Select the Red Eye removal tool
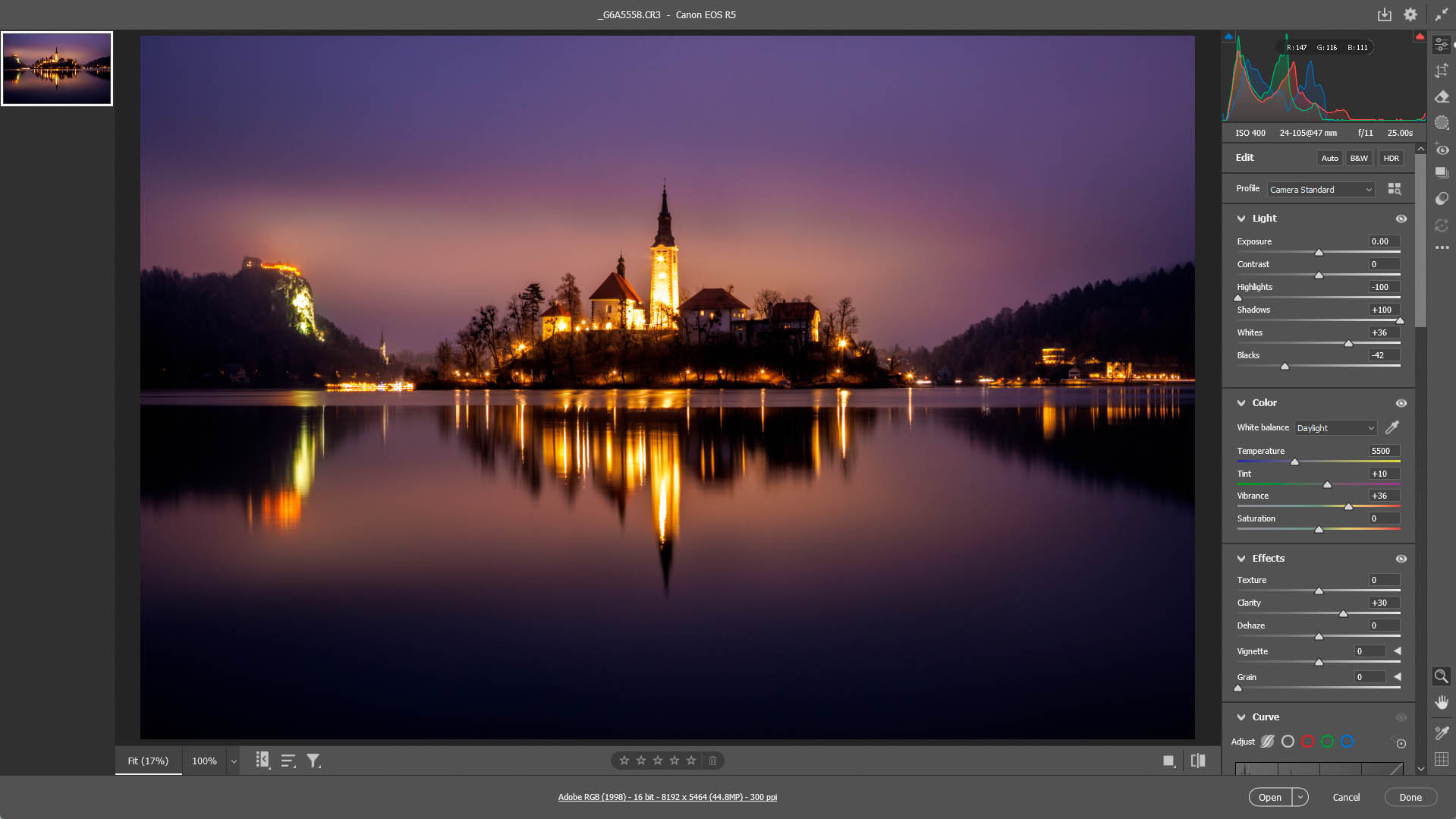Screen dimensions: 1456x819 coord(1442,150)
